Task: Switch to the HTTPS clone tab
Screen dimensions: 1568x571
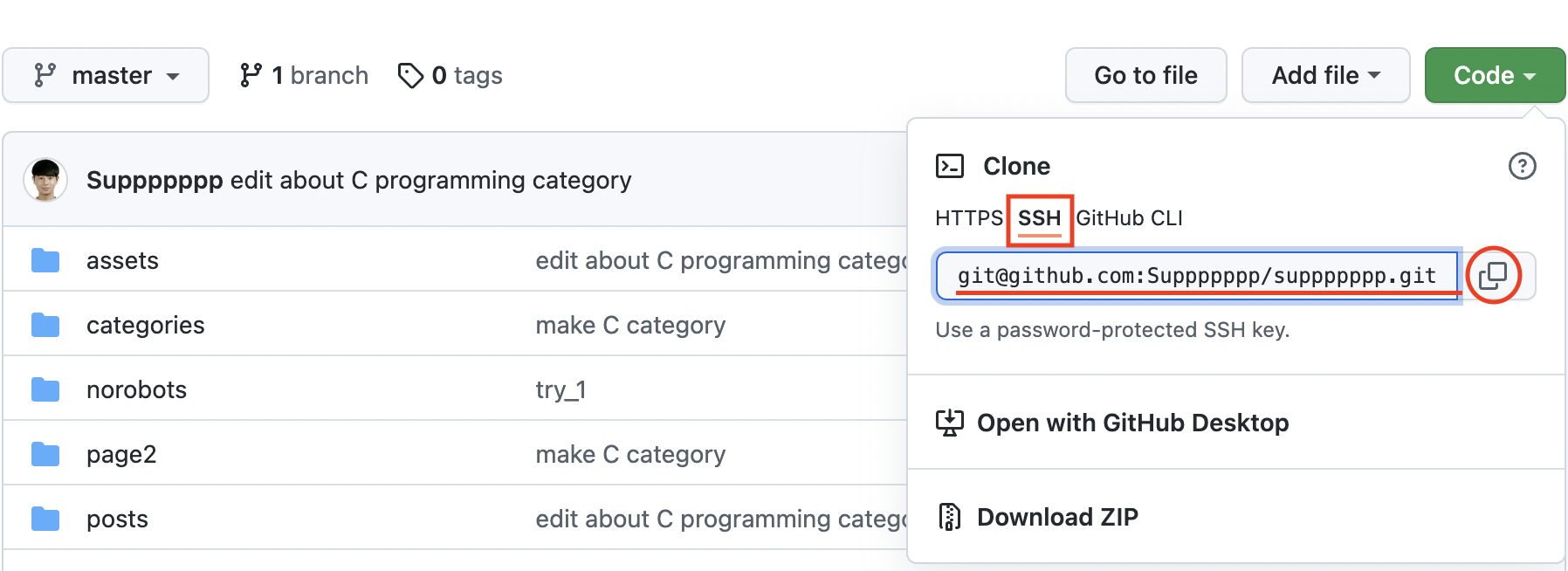Action: coord(968,218)
